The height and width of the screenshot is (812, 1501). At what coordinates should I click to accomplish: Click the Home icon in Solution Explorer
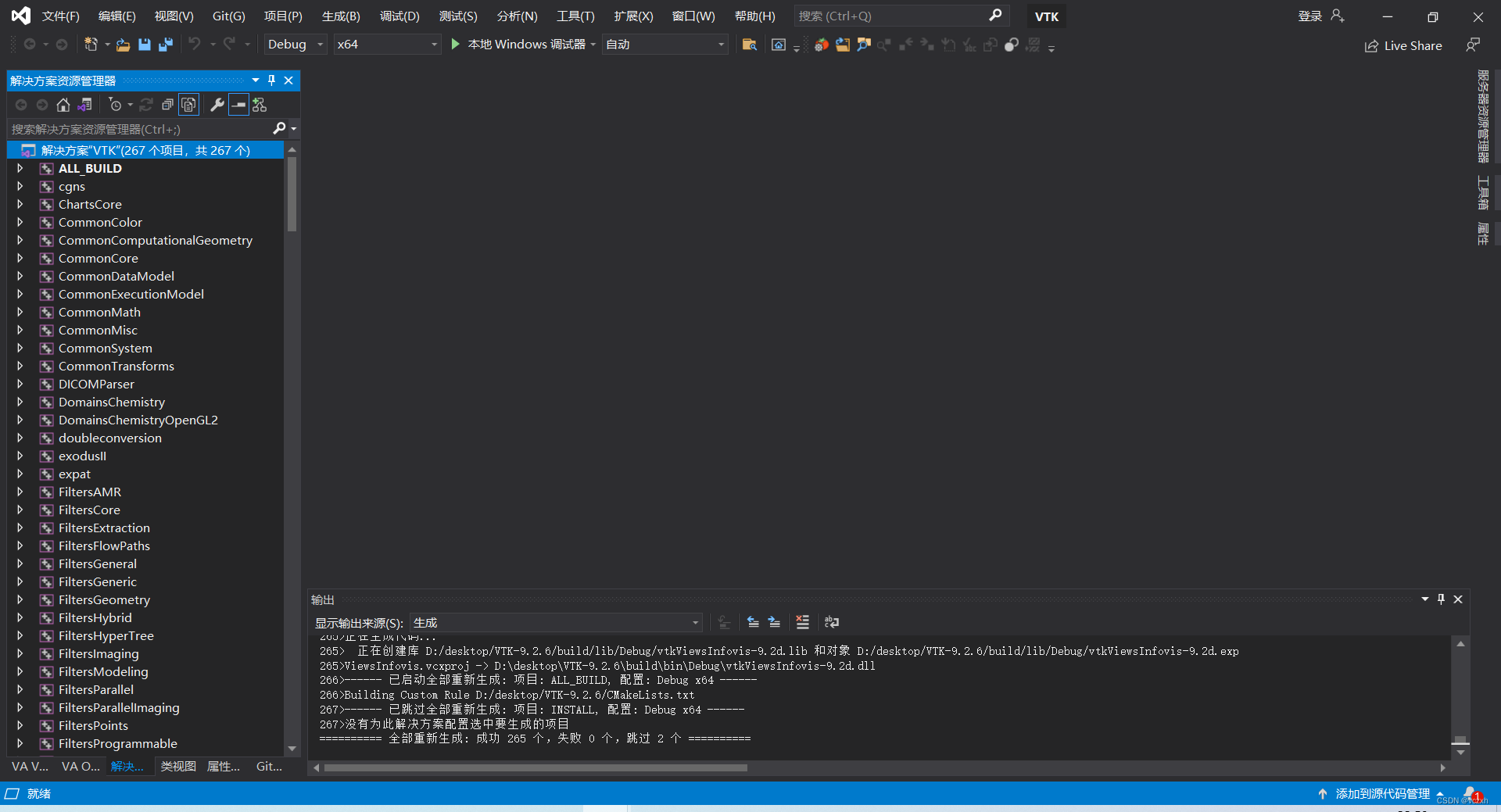pyautogui.click(x=63, y=105)
